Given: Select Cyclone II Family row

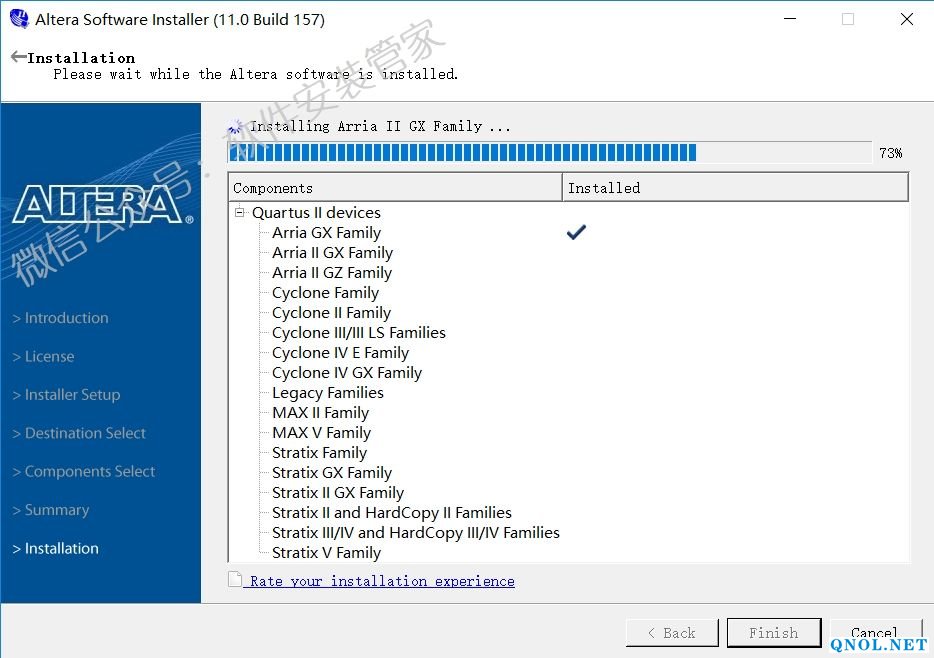Looking at the screenshot, I should tap(331, 313).
